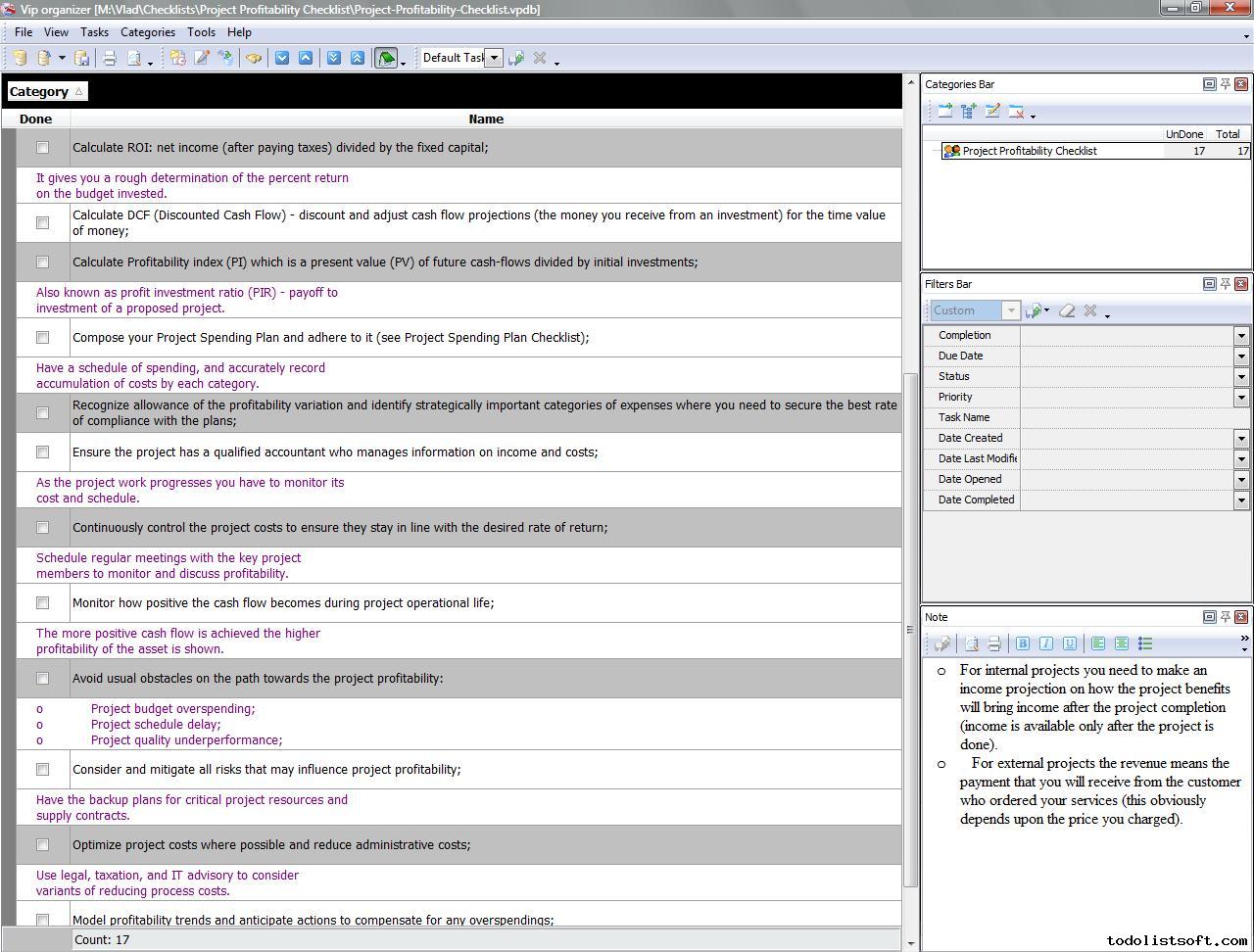Viewport: 1254px width, 952px height.
Task: Click the italic icon in Note toolbar
Action: [x=1046, y=643]
